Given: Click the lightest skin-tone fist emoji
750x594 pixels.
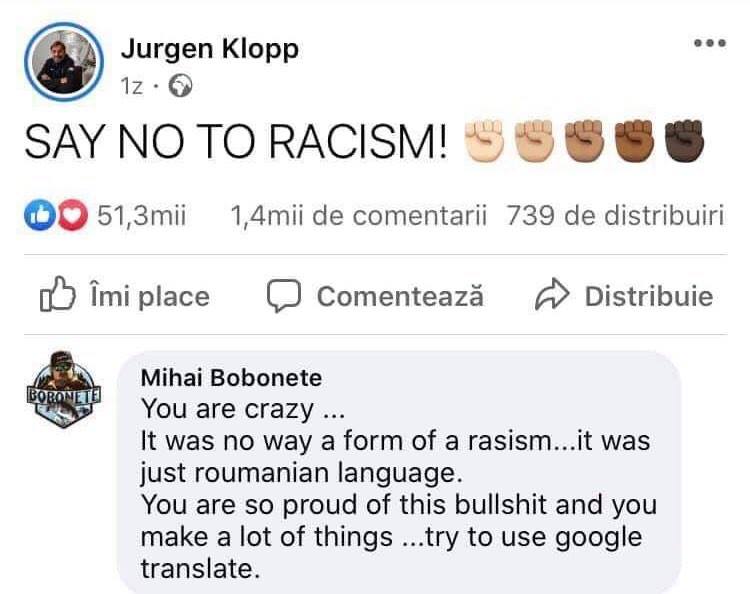Looking at the screenshot, I should [x=485, y=145].
